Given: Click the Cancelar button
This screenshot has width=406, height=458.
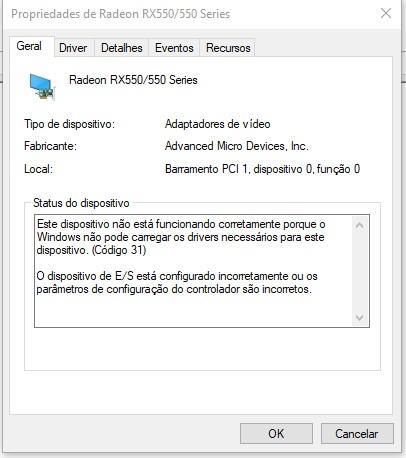Looking at the screenshot, I should 357,434.
